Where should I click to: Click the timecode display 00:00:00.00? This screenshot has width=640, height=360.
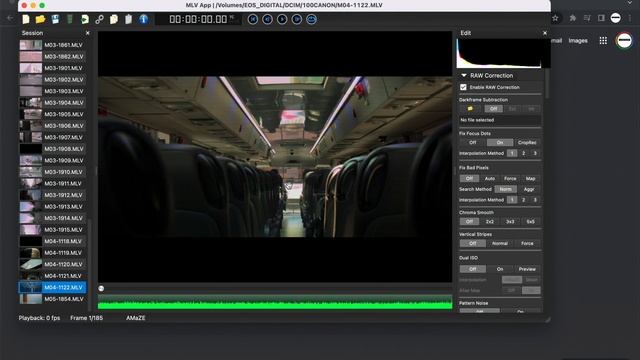tap(199, 19)
